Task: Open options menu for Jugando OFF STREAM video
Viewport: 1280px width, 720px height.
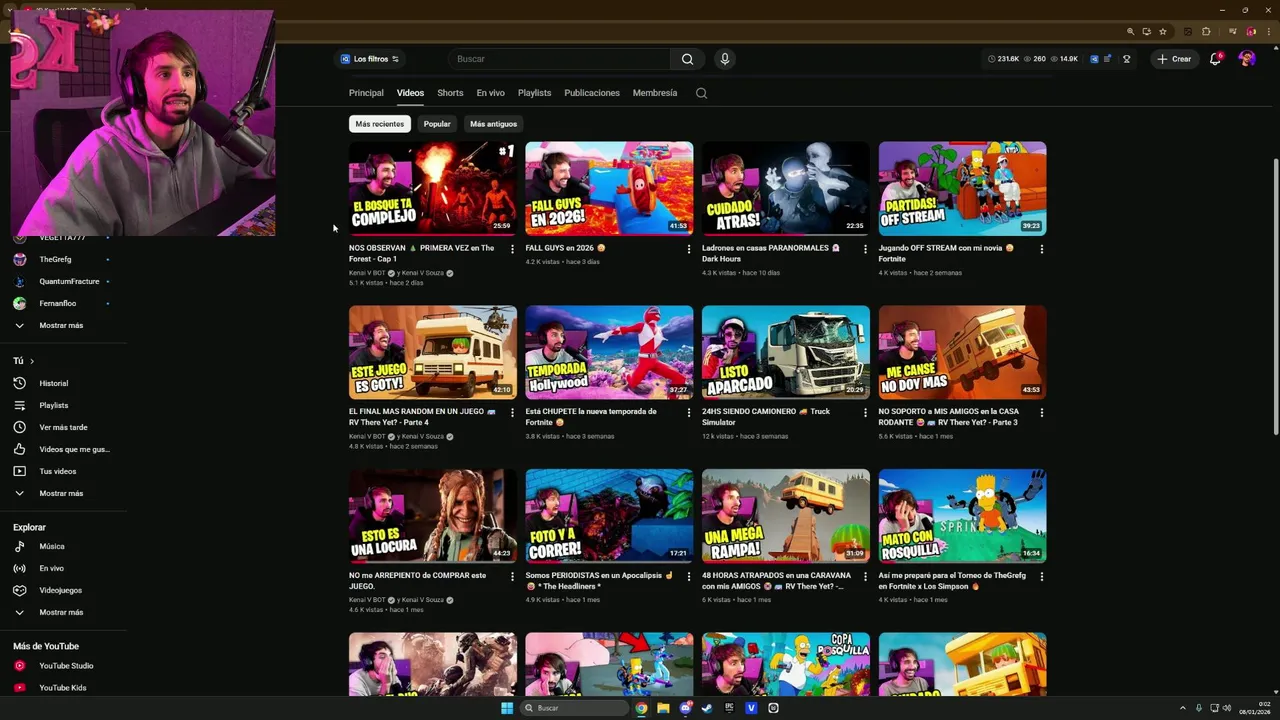Action: (1041, 249)
